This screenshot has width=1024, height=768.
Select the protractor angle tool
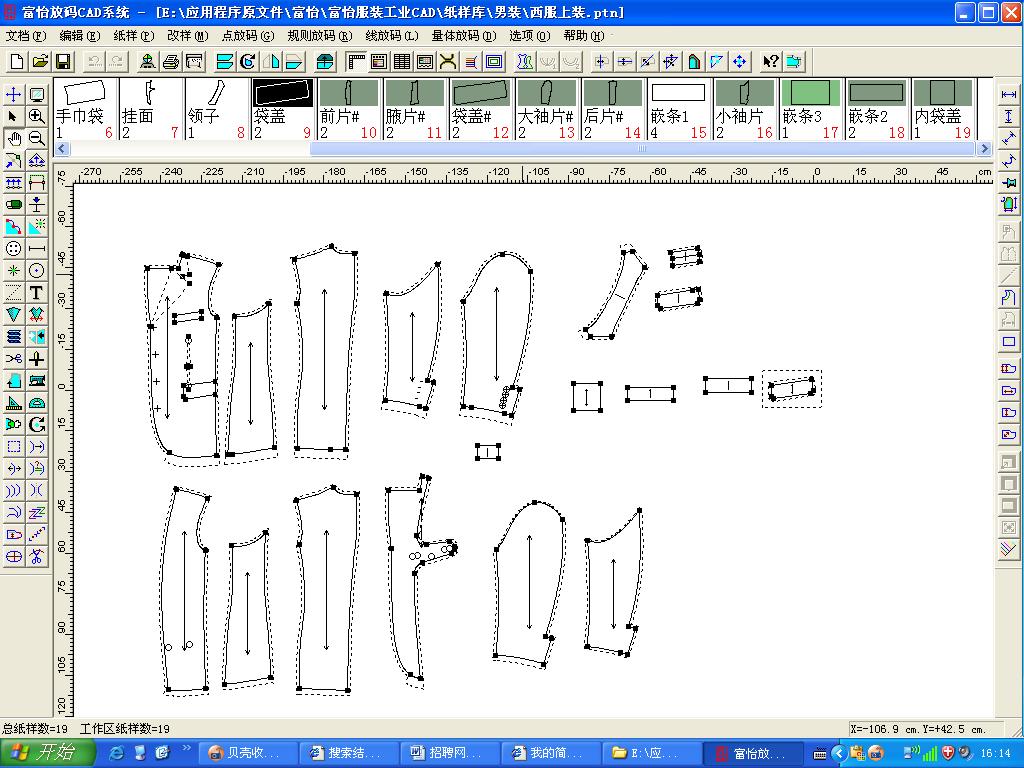point(37,403)
